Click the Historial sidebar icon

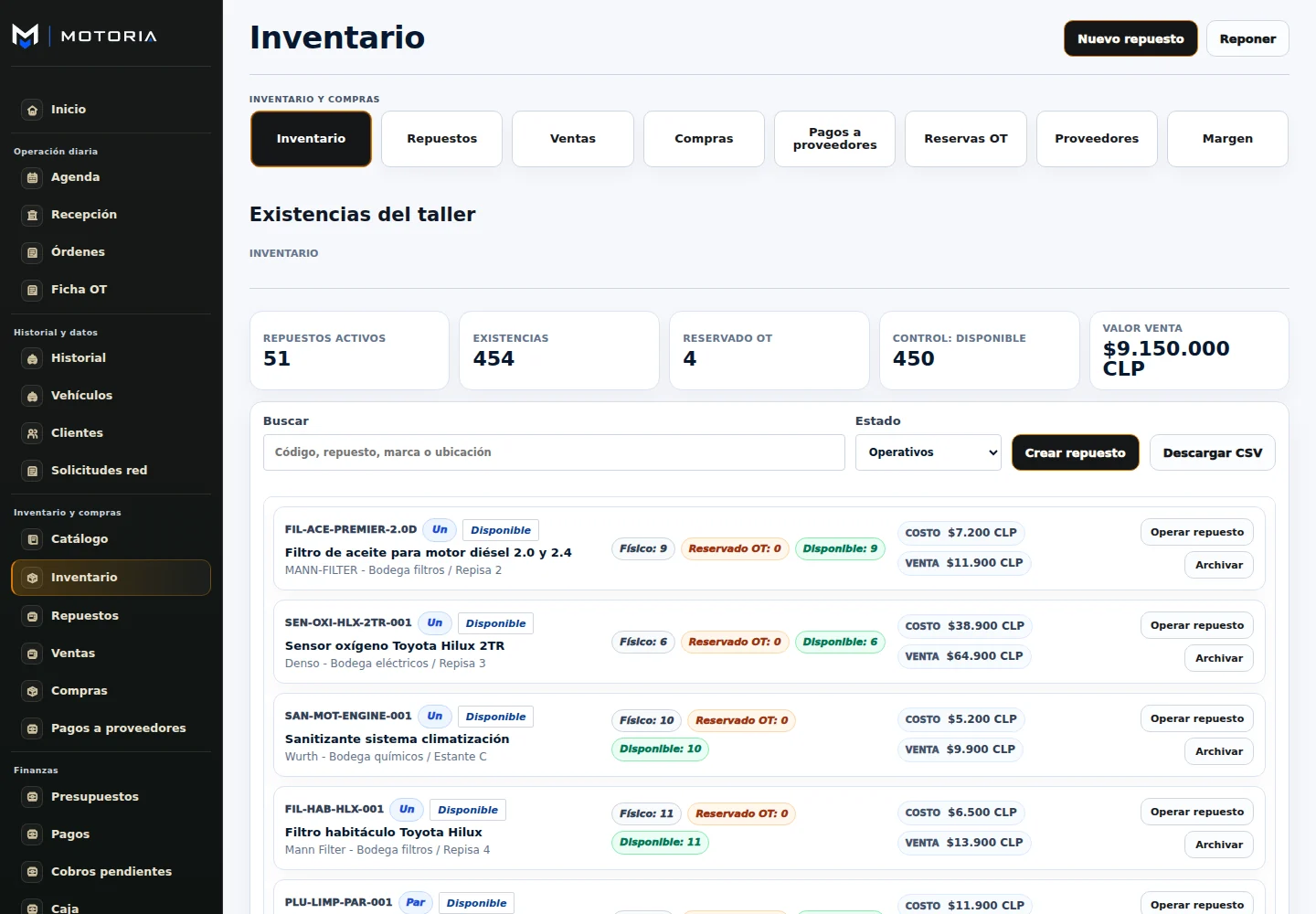[32, 358]
